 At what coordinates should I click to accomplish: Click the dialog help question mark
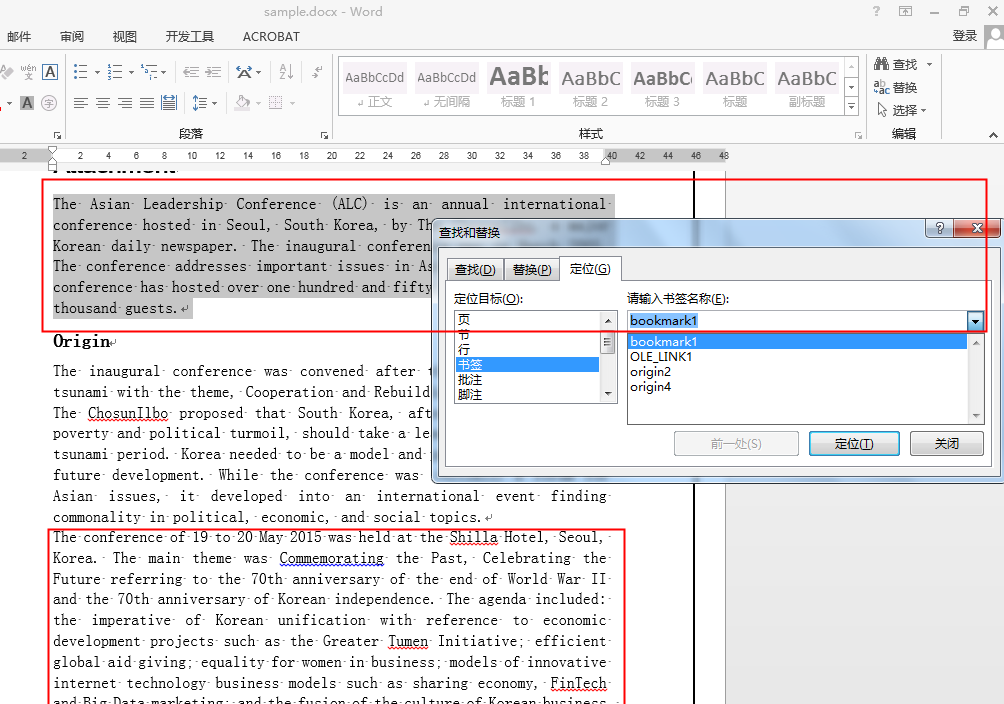click(x=939, y=228)
